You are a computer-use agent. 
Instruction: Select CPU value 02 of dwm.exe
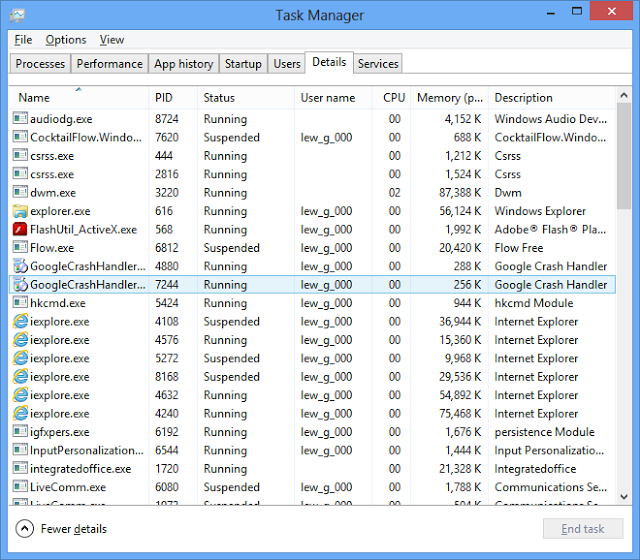(x=394, y=192)
